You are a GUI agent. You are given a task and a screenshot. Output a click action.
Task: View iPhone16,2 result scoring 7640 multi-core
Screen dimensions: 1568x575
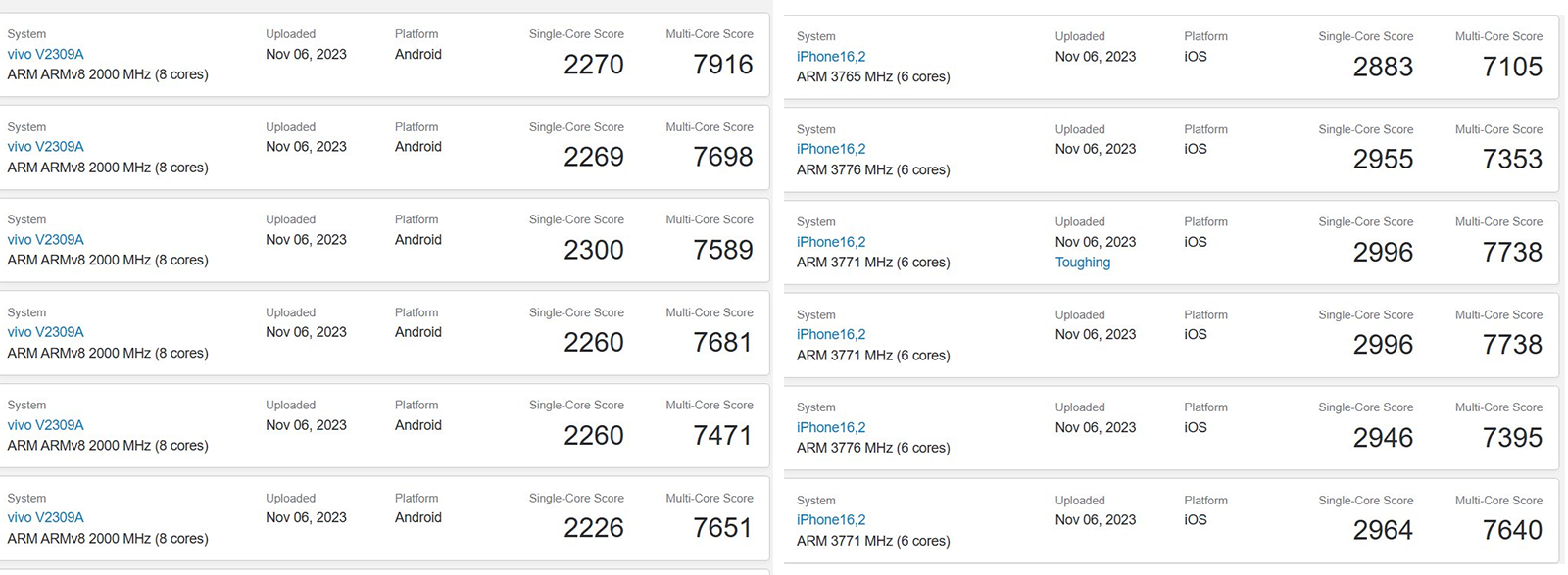pyautogui.click(x=831, y=520)
